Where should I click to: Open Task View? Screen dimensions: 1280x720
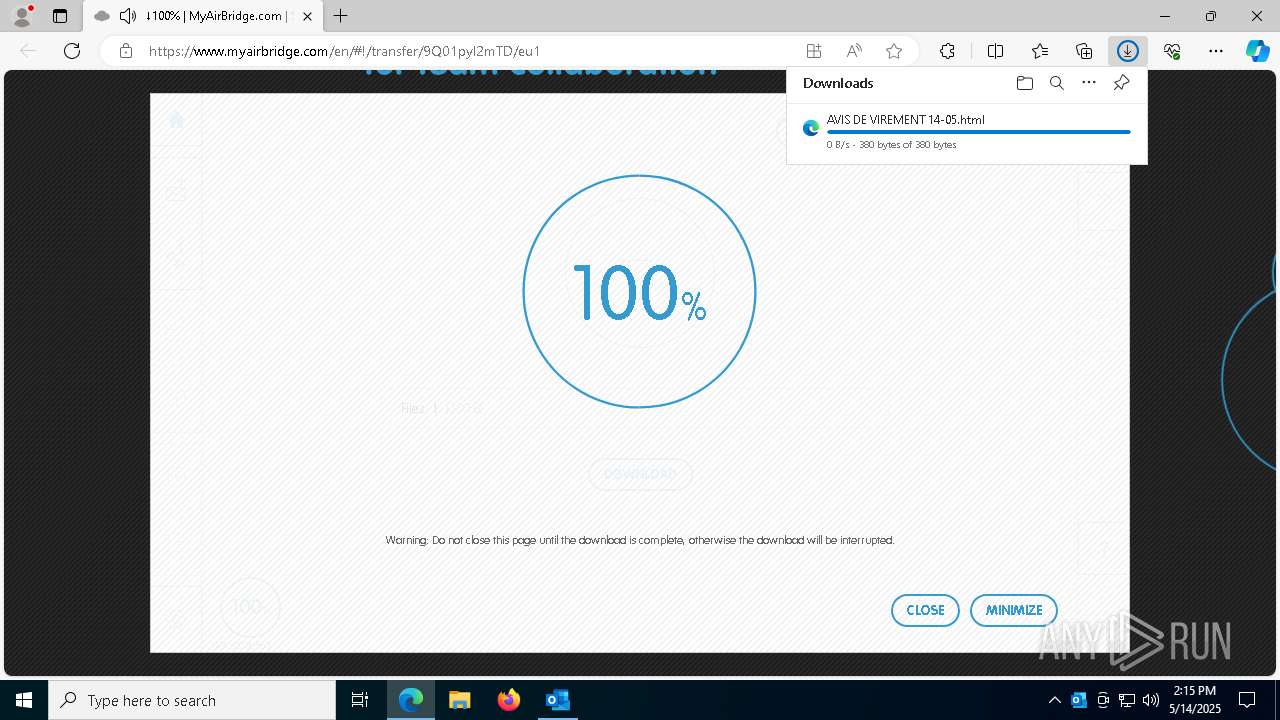pyautogui.click(x=360, y=700)
